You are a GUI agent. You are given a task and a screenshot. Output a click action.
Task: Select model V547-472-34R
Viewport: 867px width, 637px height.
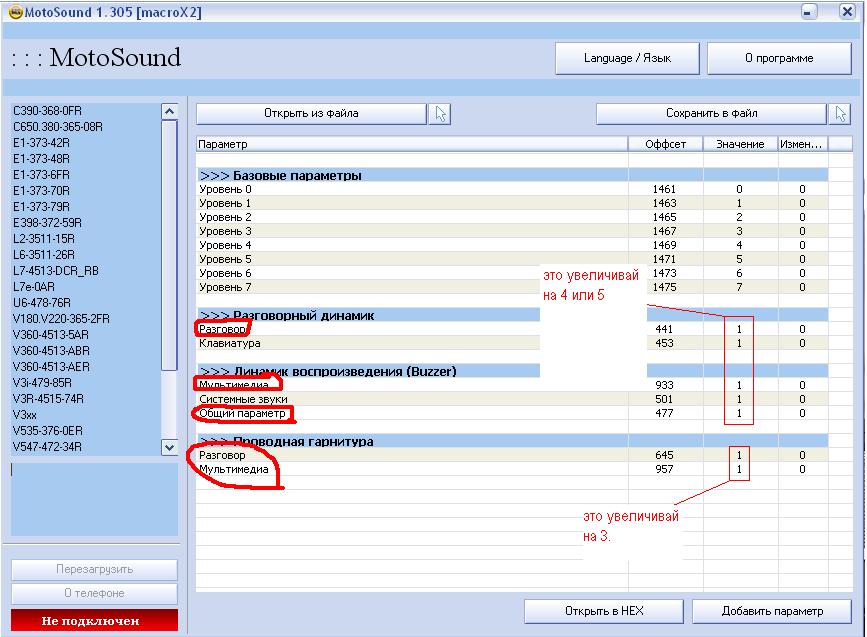coord(47,447)
